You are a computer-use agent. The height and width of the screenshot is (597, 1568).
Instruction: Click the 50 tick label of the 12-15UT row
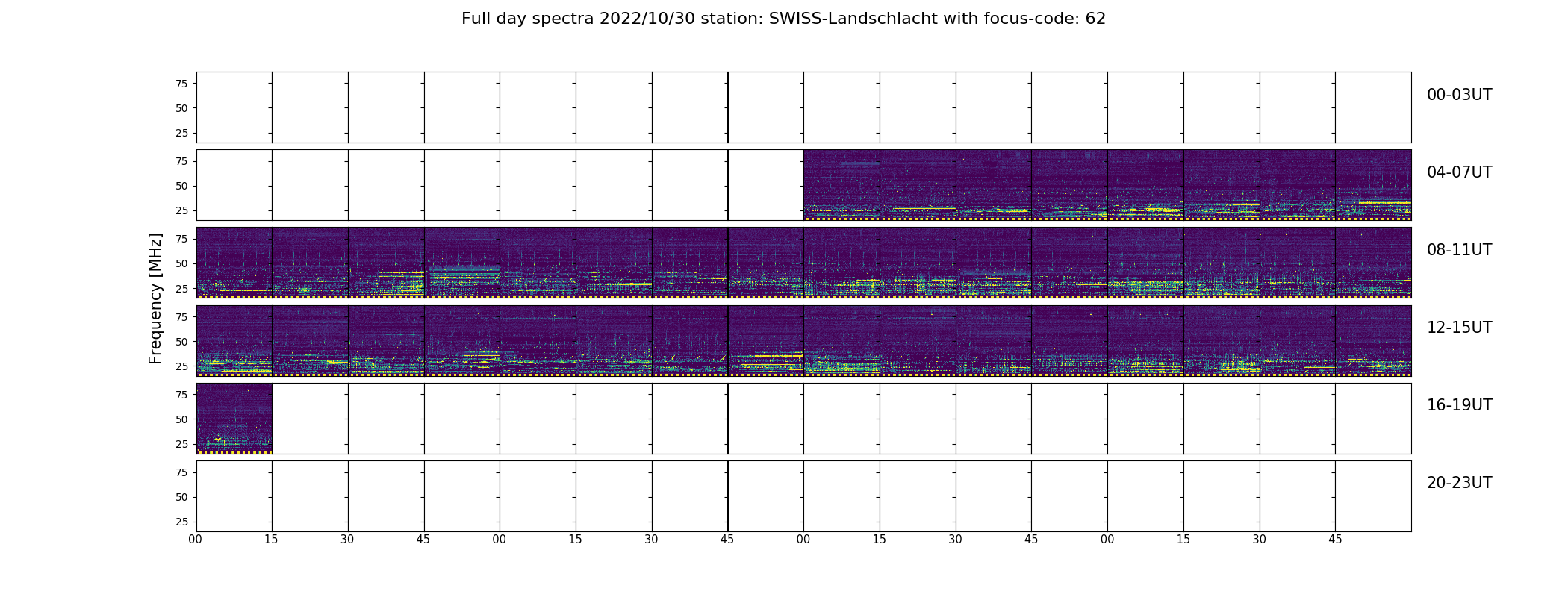click(181, 342)
